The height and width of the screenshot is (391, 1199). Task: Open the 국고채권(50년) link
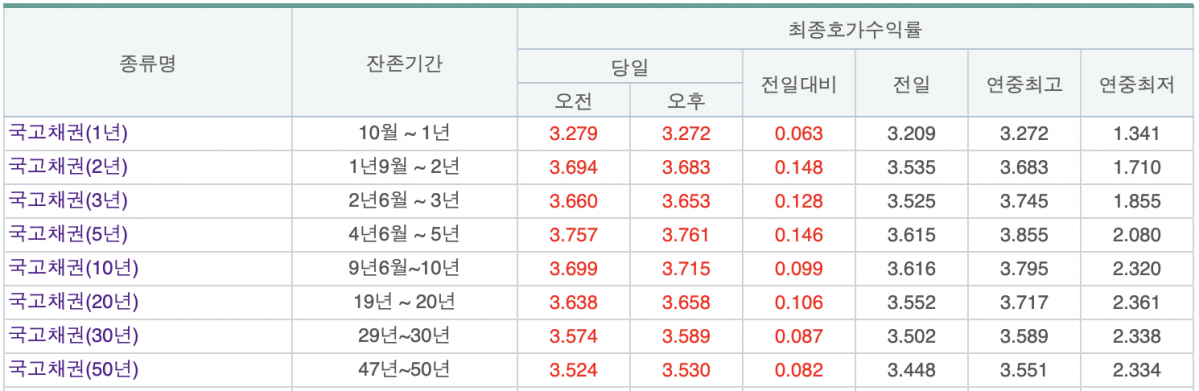(73, 370)
